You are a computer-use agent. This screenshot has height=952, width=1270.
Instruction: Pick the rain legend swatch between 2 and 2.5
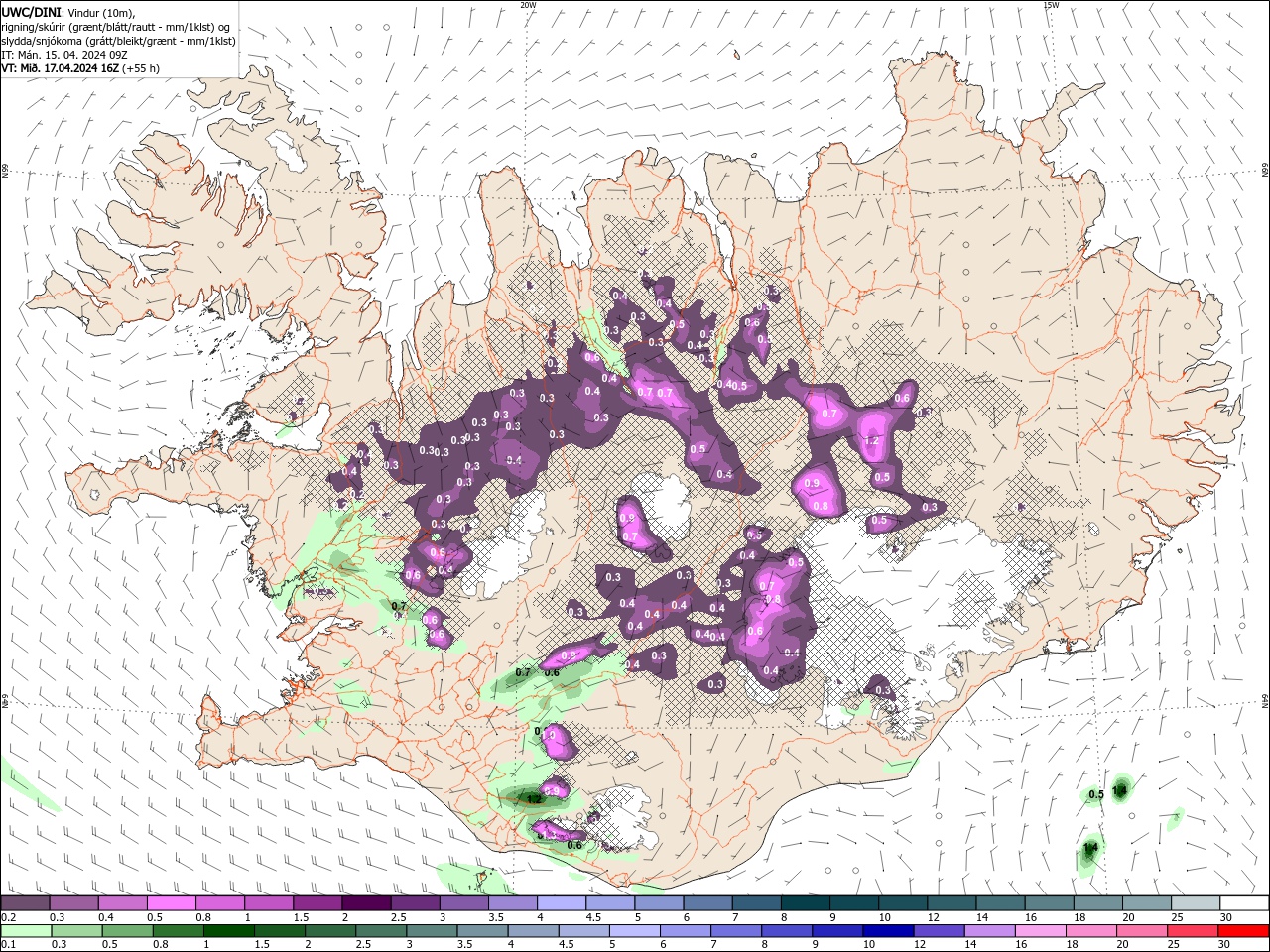(x=330, y=930)
